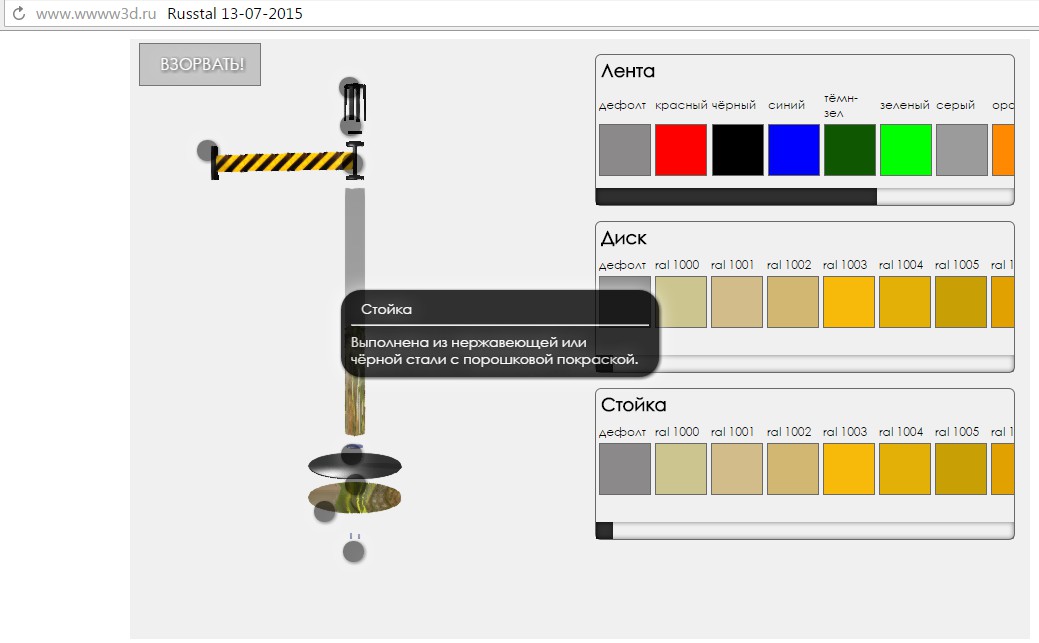This screenshot has height=643, width=1039.
Task: Select ral 1000 swatch in Диск panel
Action: coord(681,302)
